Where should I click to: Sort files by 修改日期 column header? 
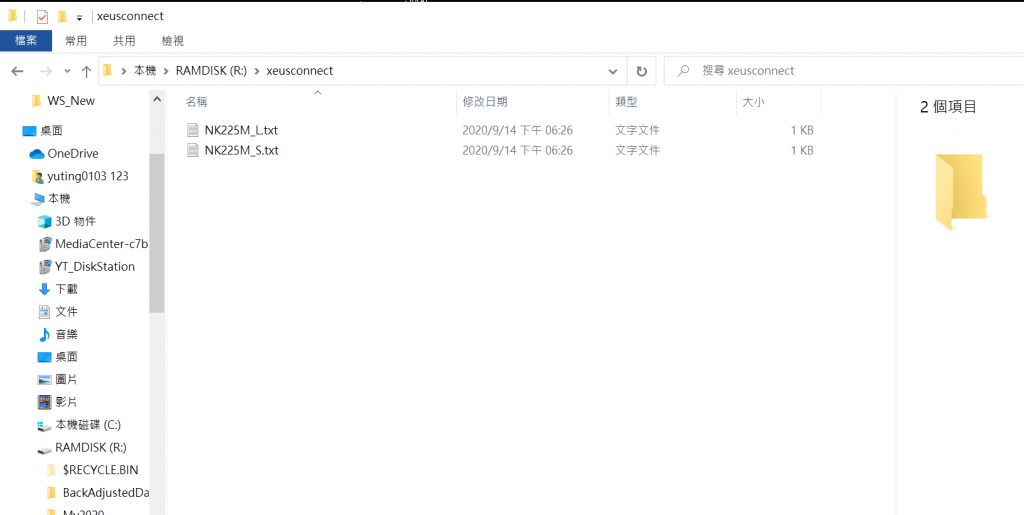[x=485, y=101]
